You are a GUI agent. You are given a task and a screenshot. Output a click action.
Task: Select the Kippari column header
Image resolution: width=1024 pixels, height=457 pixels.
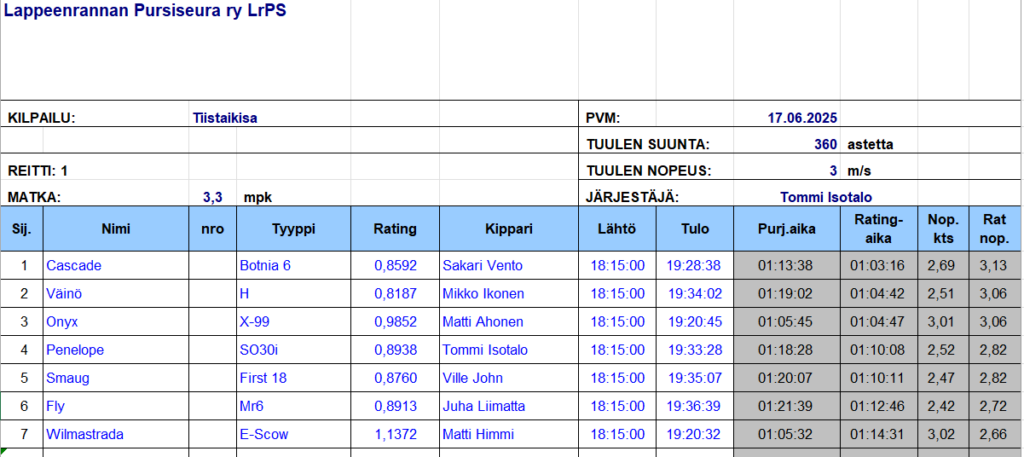(509, 229)
